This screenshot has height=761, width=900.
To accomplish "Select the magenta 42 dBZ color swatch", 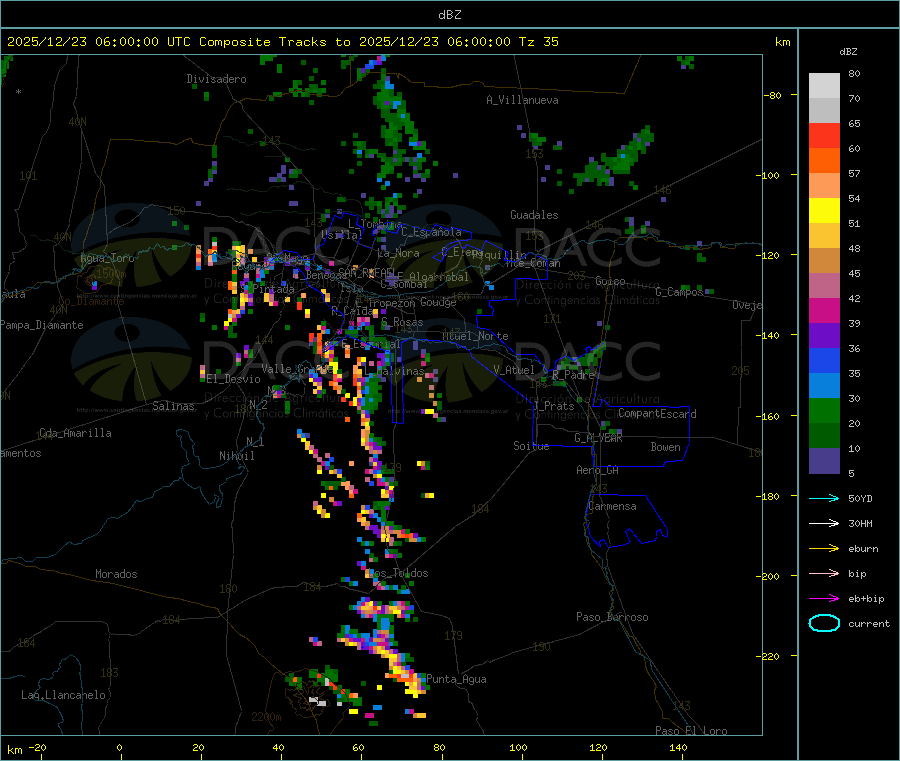I will [824, 311].
